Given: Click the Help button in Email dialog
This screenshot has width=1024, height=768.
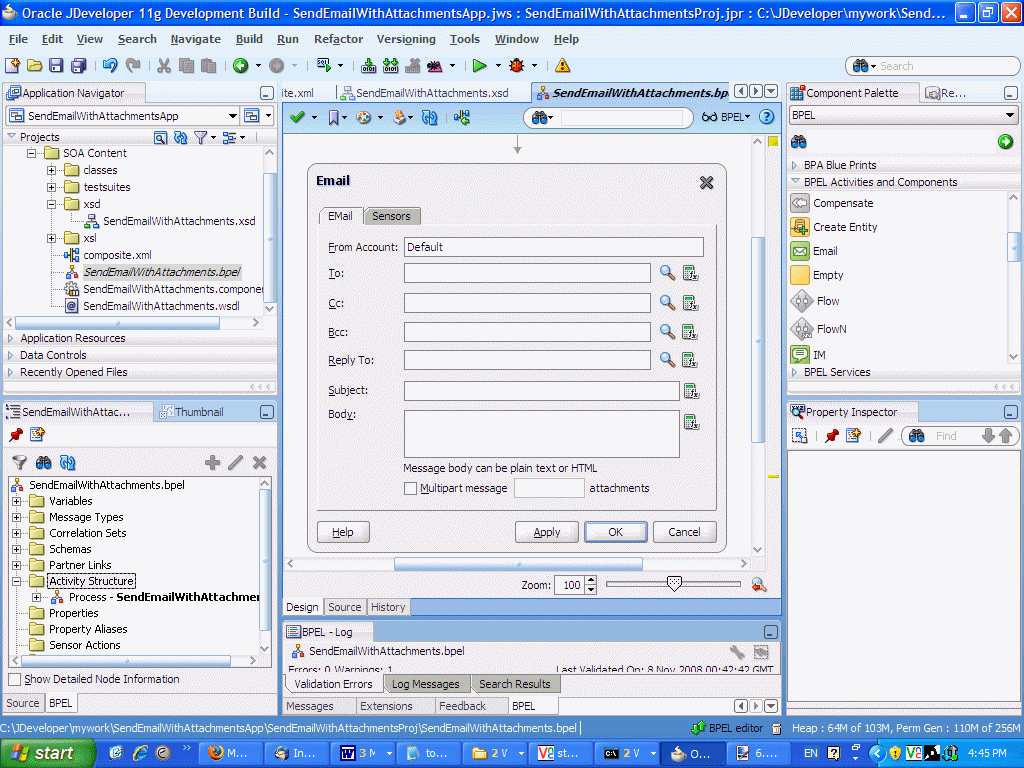Looking at the screenshot, I should 343,532.
